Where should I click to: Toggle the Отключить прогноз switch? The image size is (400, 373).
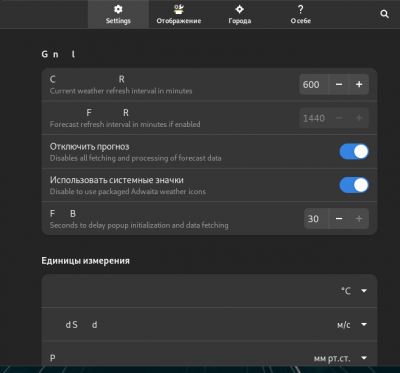[x=354, y=151]
